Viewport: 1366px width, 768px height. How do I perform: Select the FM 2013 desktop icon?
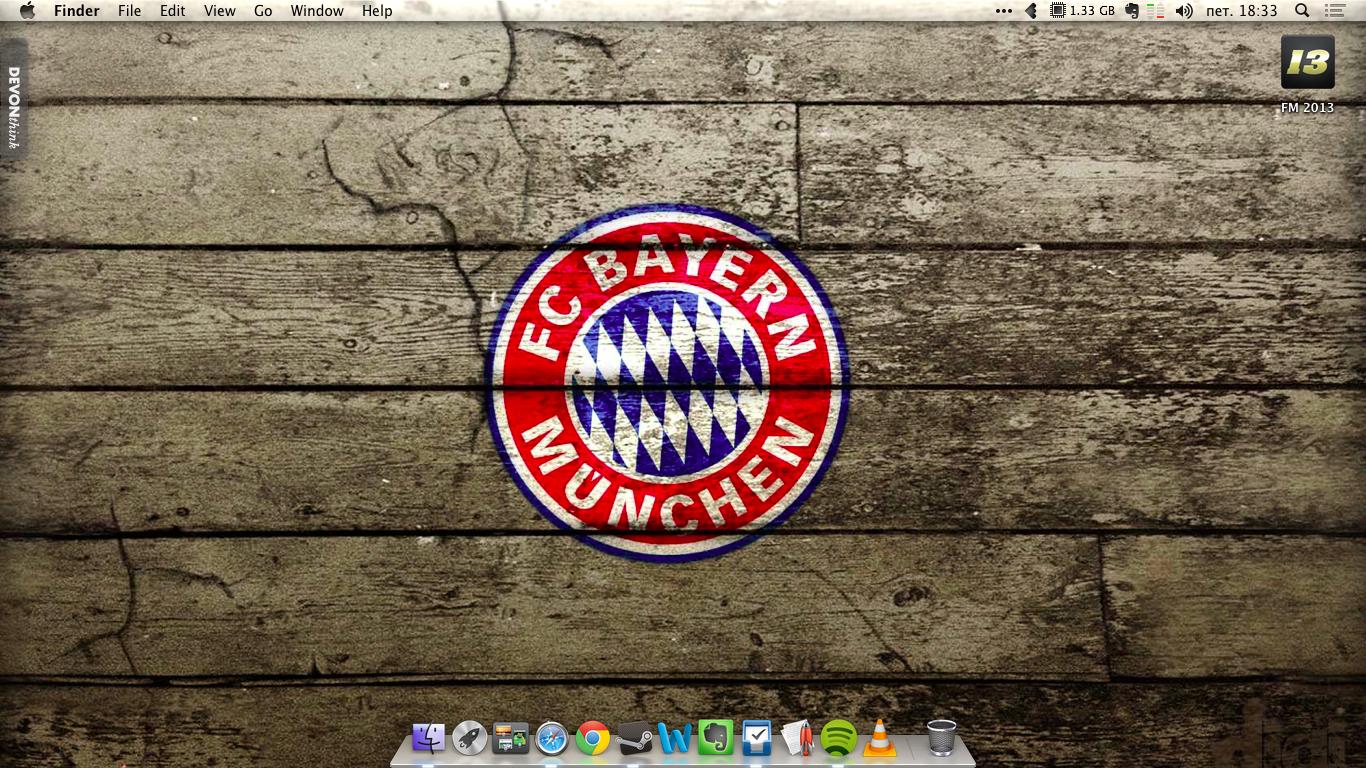[x=1307, y=64]
